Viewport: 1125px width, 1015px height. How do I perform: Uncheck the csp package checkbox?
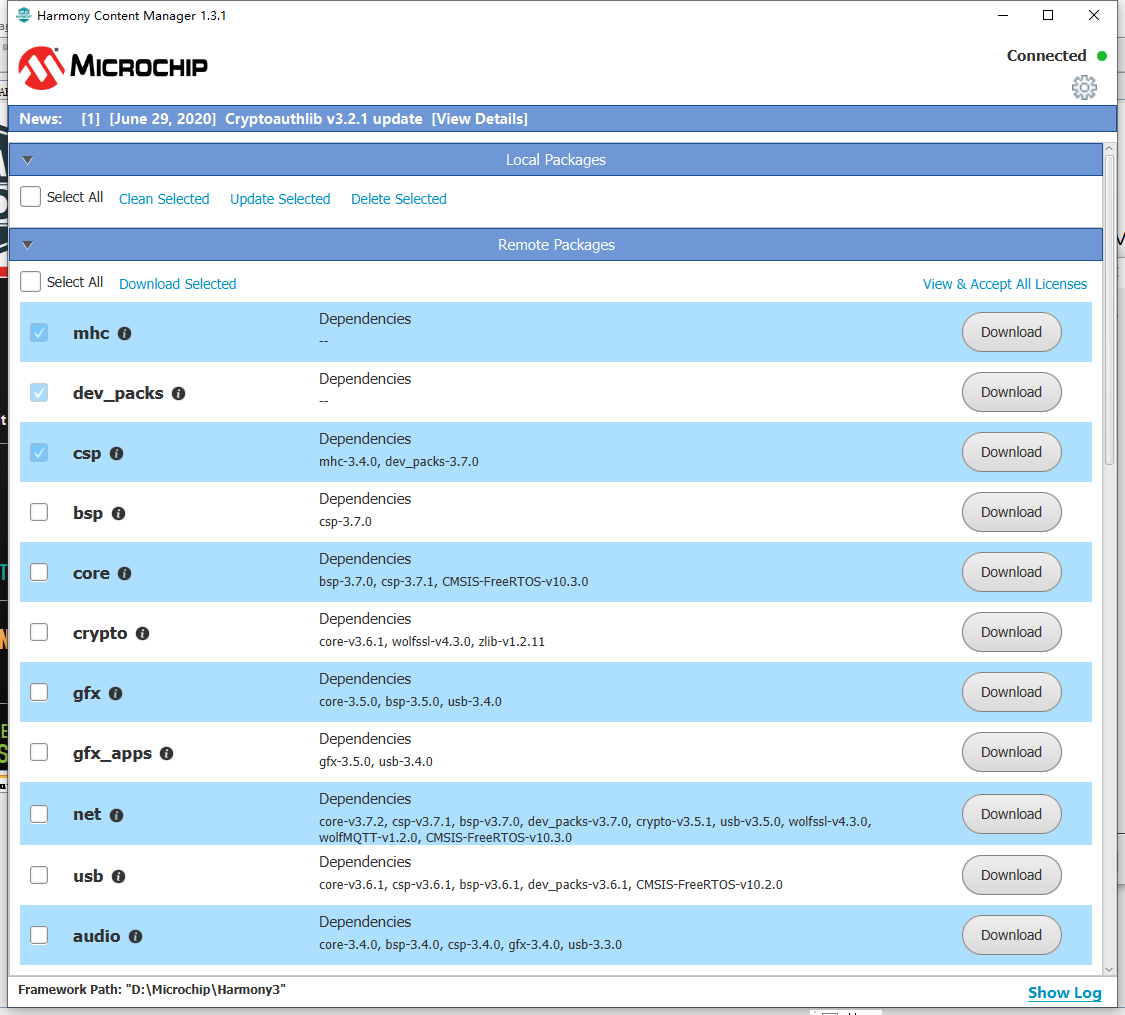point(39,453)
